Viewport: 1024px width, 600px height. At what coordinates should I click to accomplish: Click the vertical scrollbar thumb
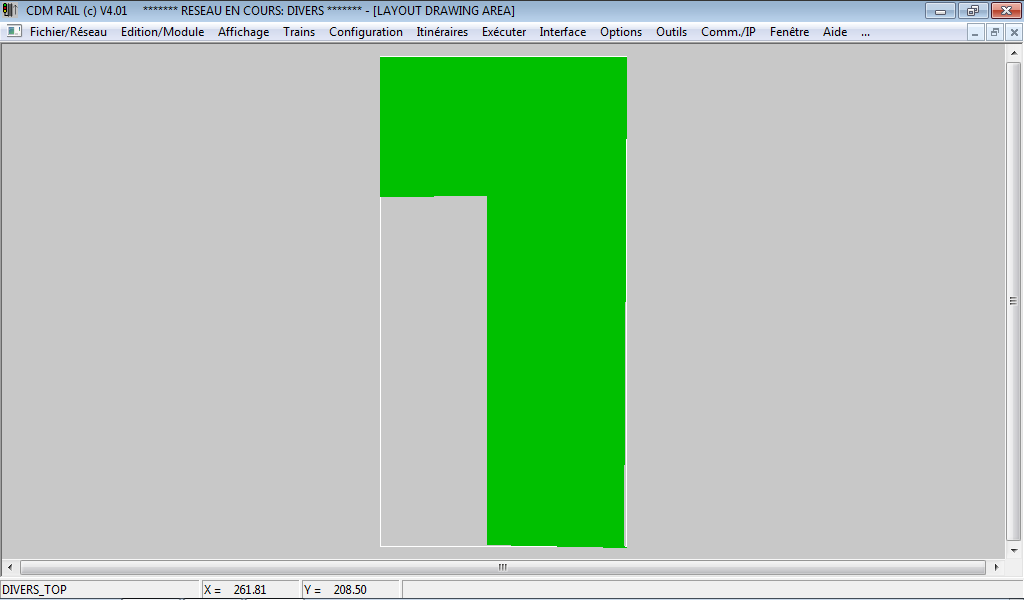(1014, 301)
